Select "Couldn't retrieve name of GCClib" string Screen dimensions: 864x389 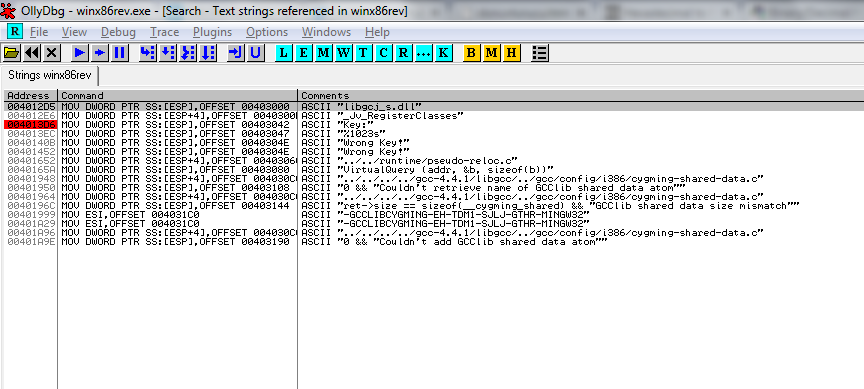point(511,188)
